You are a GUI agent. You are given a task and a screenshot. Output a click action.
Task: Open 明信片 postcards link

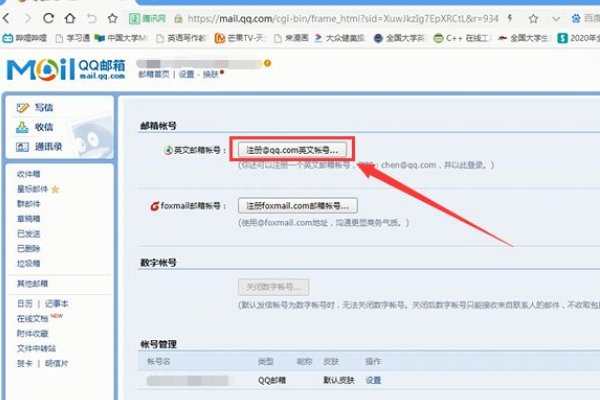[57, 363]
